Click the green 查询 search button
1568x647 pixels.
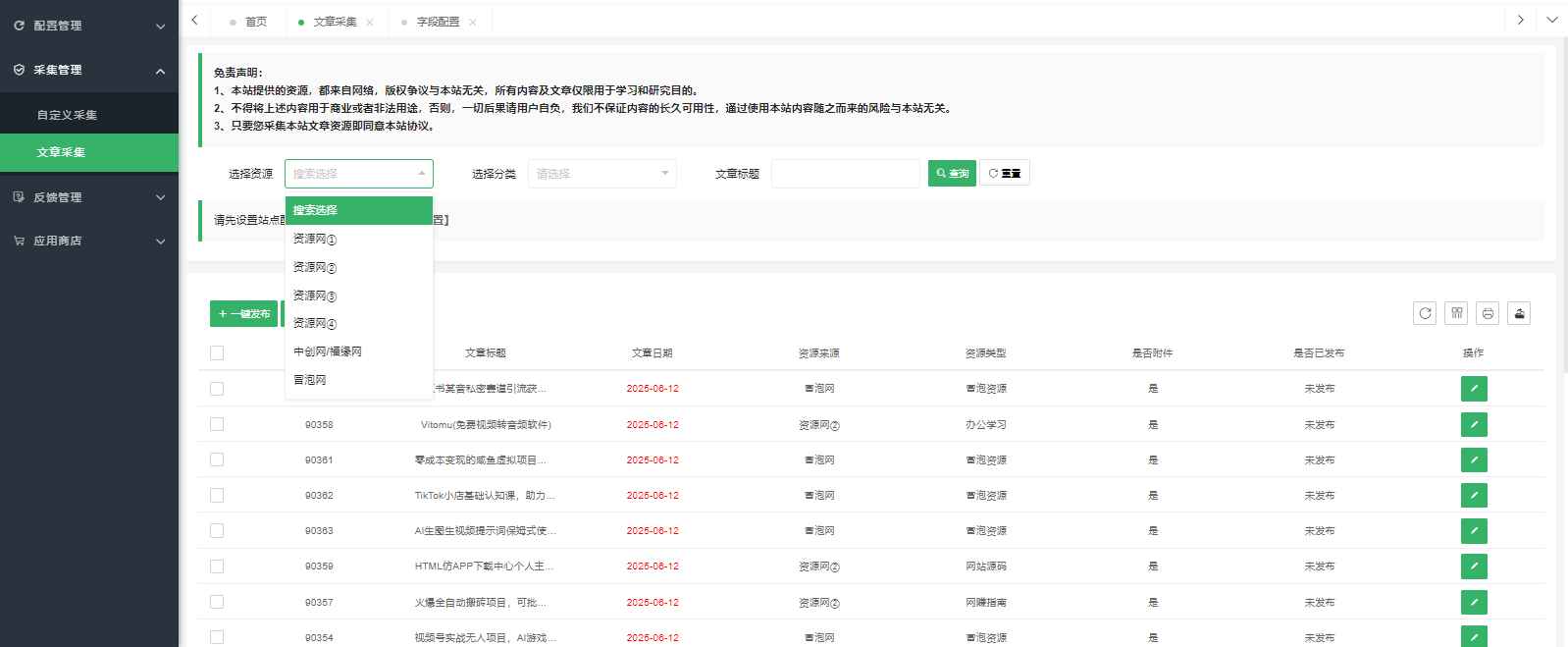[952, 174]
